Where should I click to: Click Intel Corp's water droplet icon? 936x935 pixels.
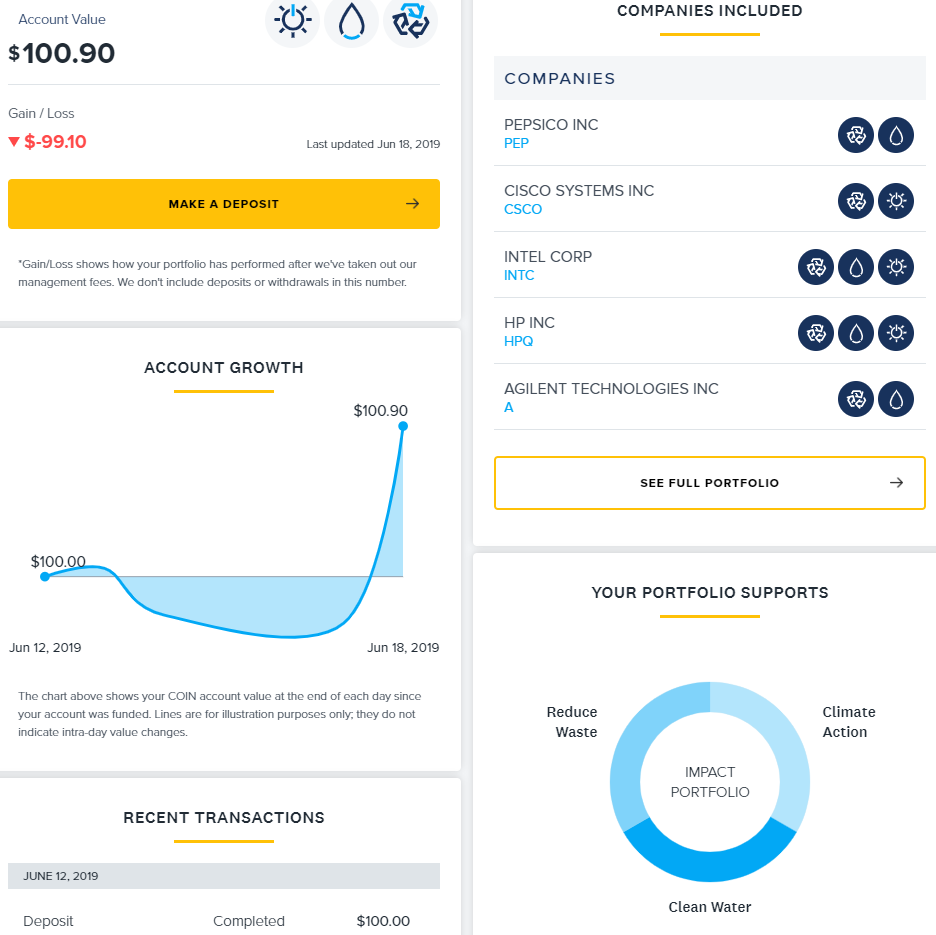click(856, 267)
